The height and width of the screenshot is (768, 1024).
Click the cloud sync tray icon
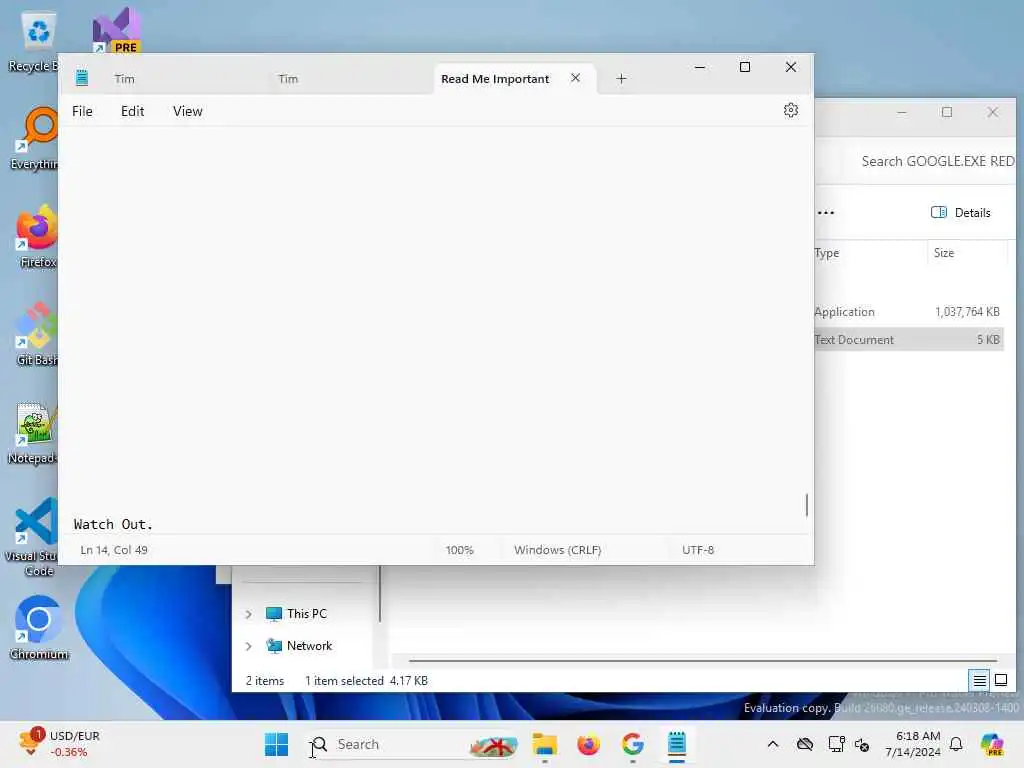(x=805, y=744)
